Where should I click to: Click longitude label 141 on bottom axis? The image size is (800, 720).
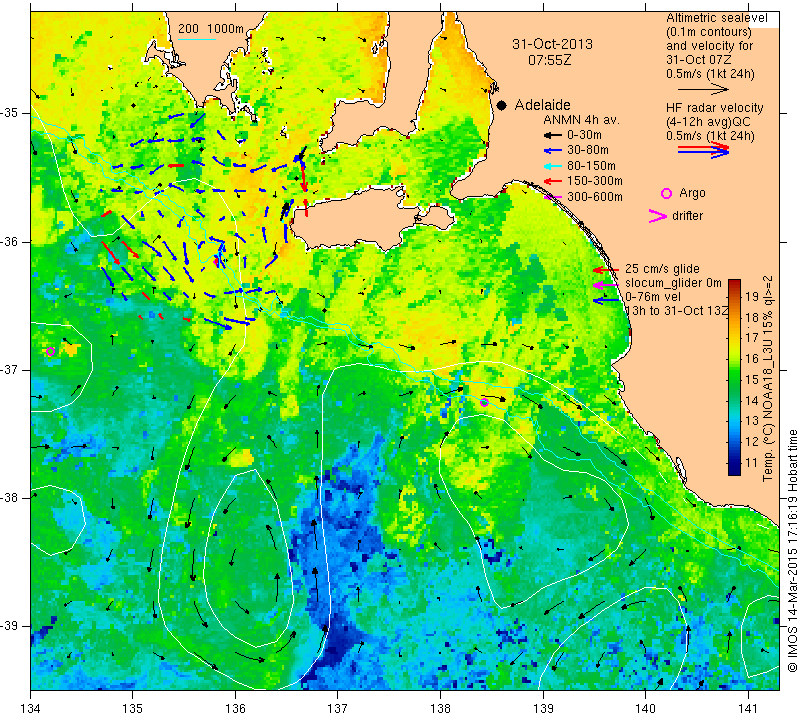coord(748,709)
